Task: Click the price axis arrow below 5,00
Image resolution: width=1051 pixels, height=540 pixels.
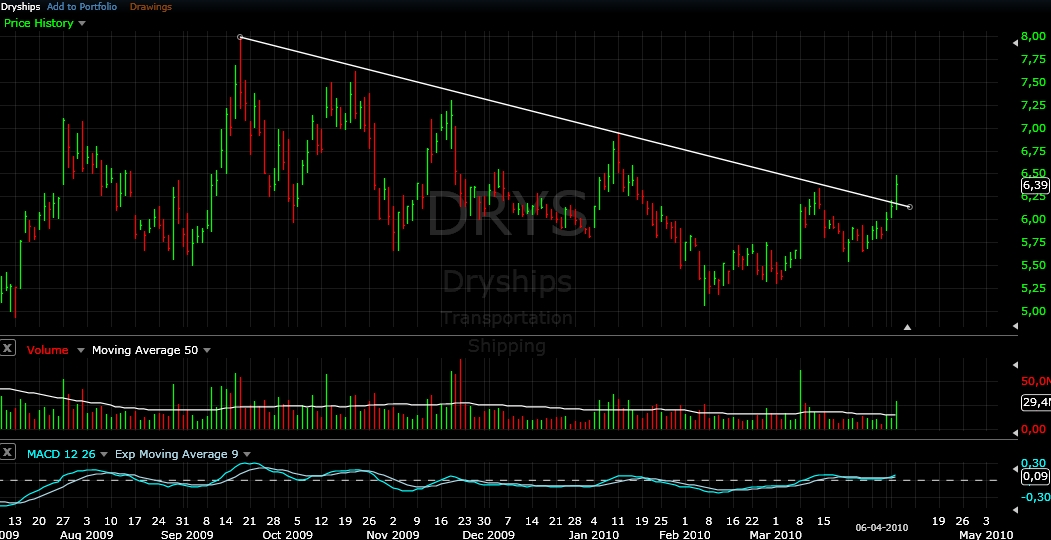Action: tap(1015, 324)
